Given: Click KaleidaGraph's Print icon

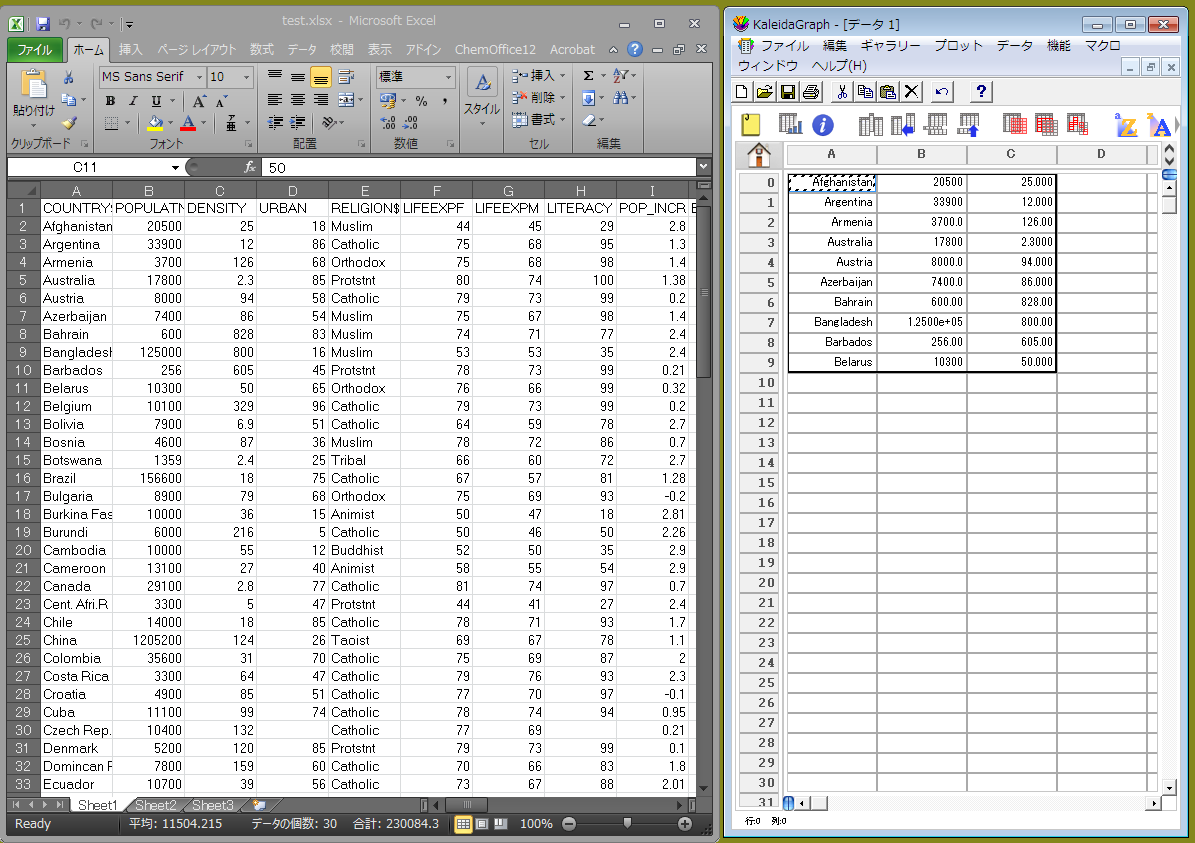Looking at the screenshot, I should pos(812,92).
